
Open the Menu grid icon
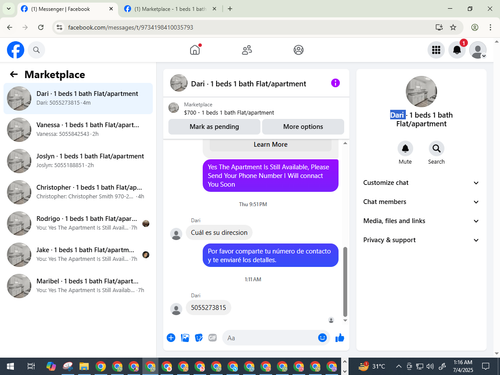click(436, 50)
